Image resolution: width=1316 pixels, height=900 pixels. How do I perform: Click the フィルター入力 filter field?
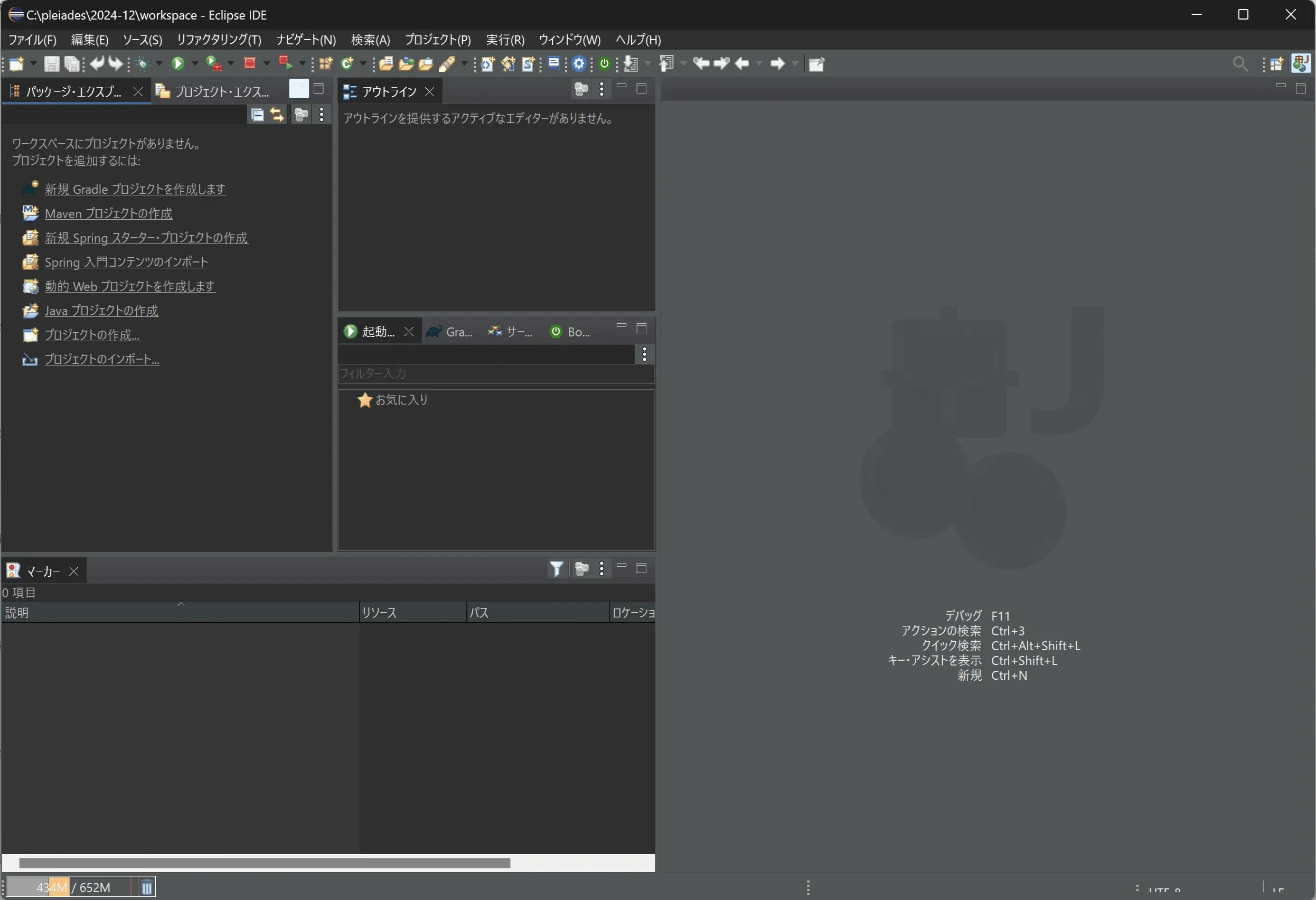496,374
